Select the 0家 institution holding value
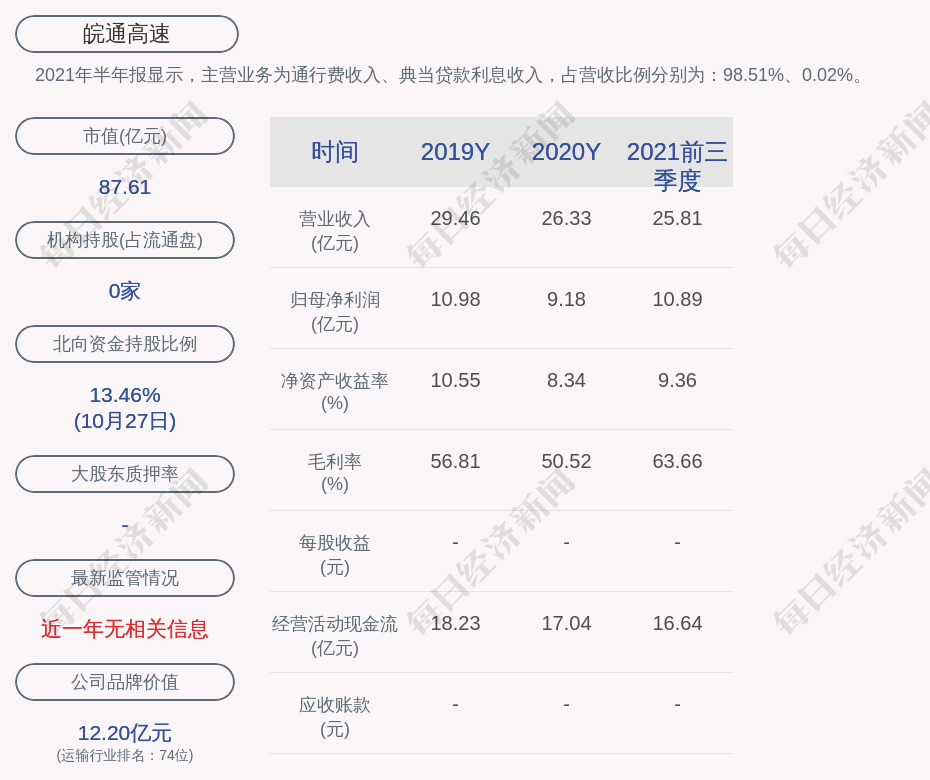930x780 pixels. click(125, 291)
